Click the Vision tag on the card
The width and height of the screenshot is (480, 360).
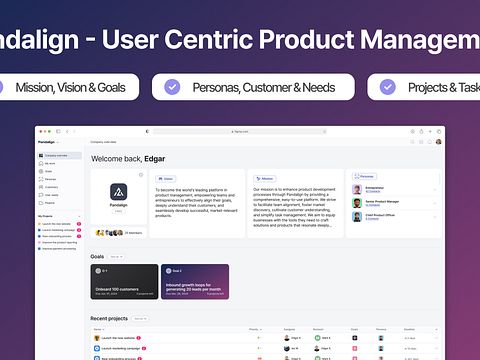click(x=166, y=179)
